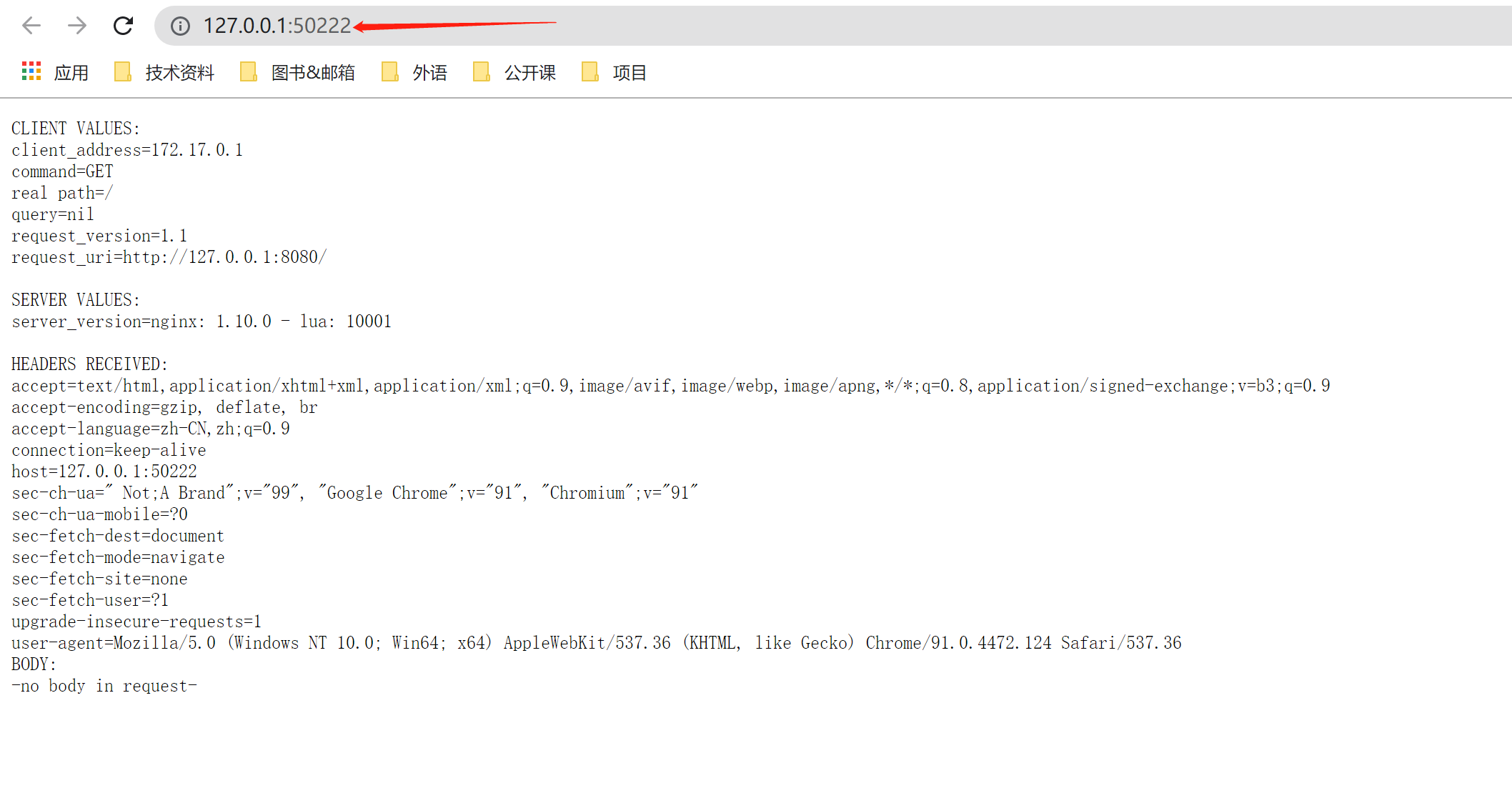The height and width of the screenshot is (803, 1512).
Task: Click the reload page icon
Action: click(123, 26)
